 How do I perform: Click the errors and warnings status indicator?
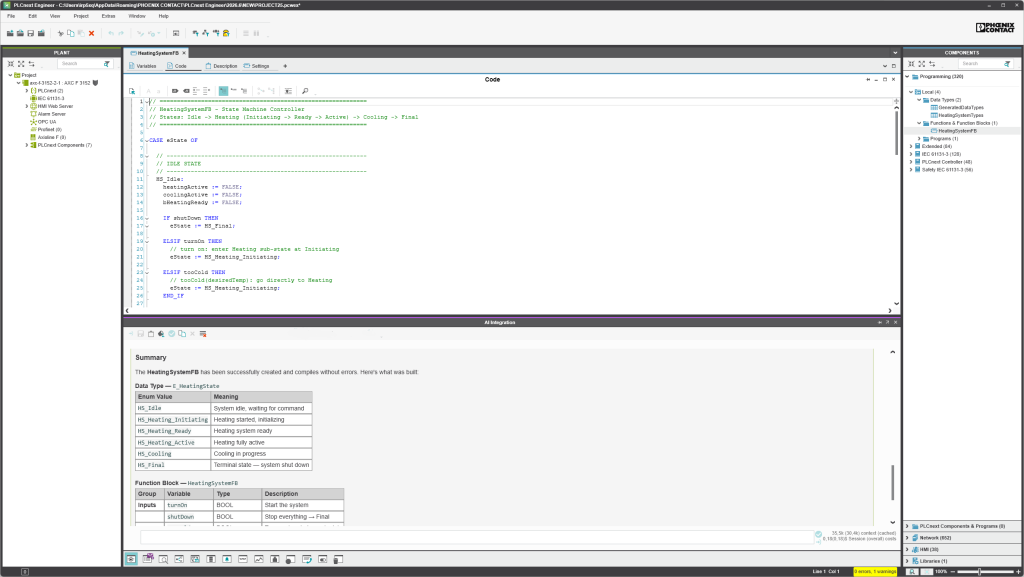point(875,572)
